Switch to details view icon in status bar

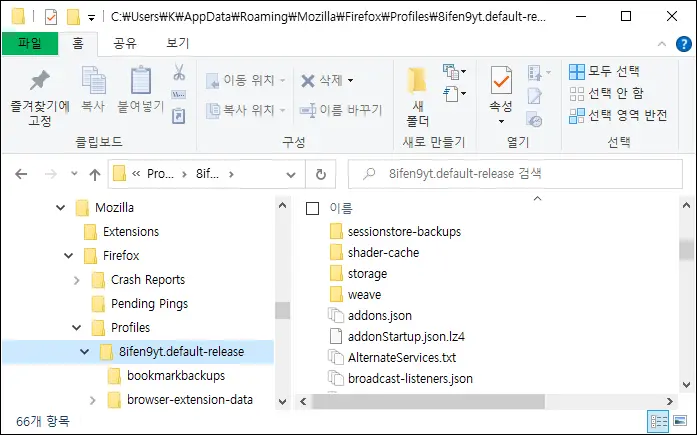tap(659, 421)
